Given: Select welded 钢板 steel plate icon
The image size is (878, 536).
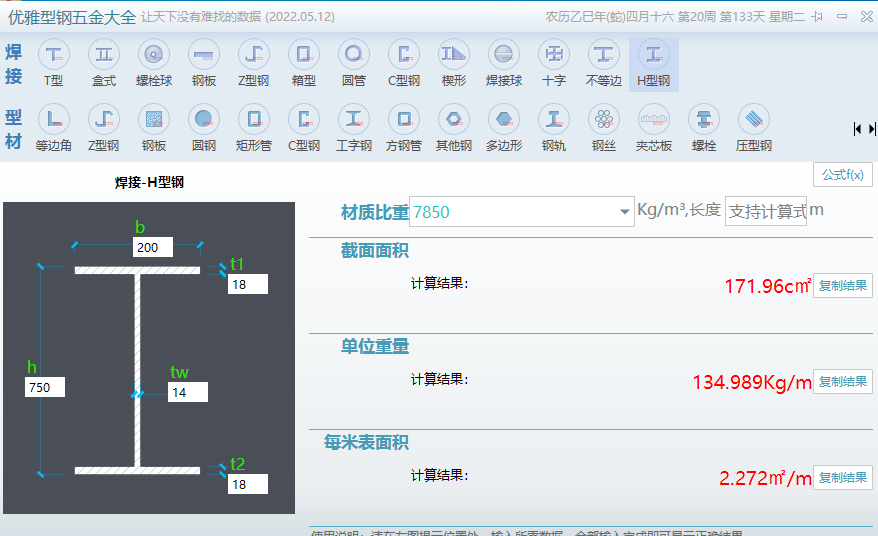Looking at the screenshot, I should click(204, 63).
